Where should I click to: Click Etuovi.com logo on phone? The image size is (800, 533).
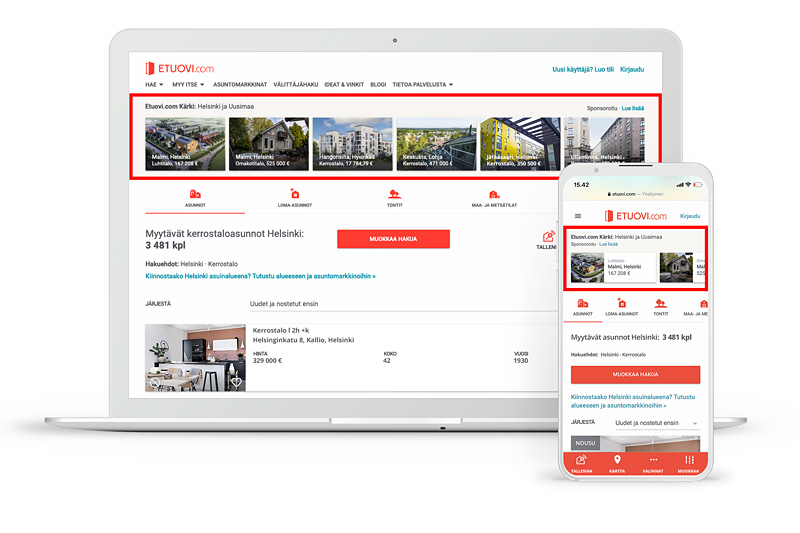[x=636, y=216]
